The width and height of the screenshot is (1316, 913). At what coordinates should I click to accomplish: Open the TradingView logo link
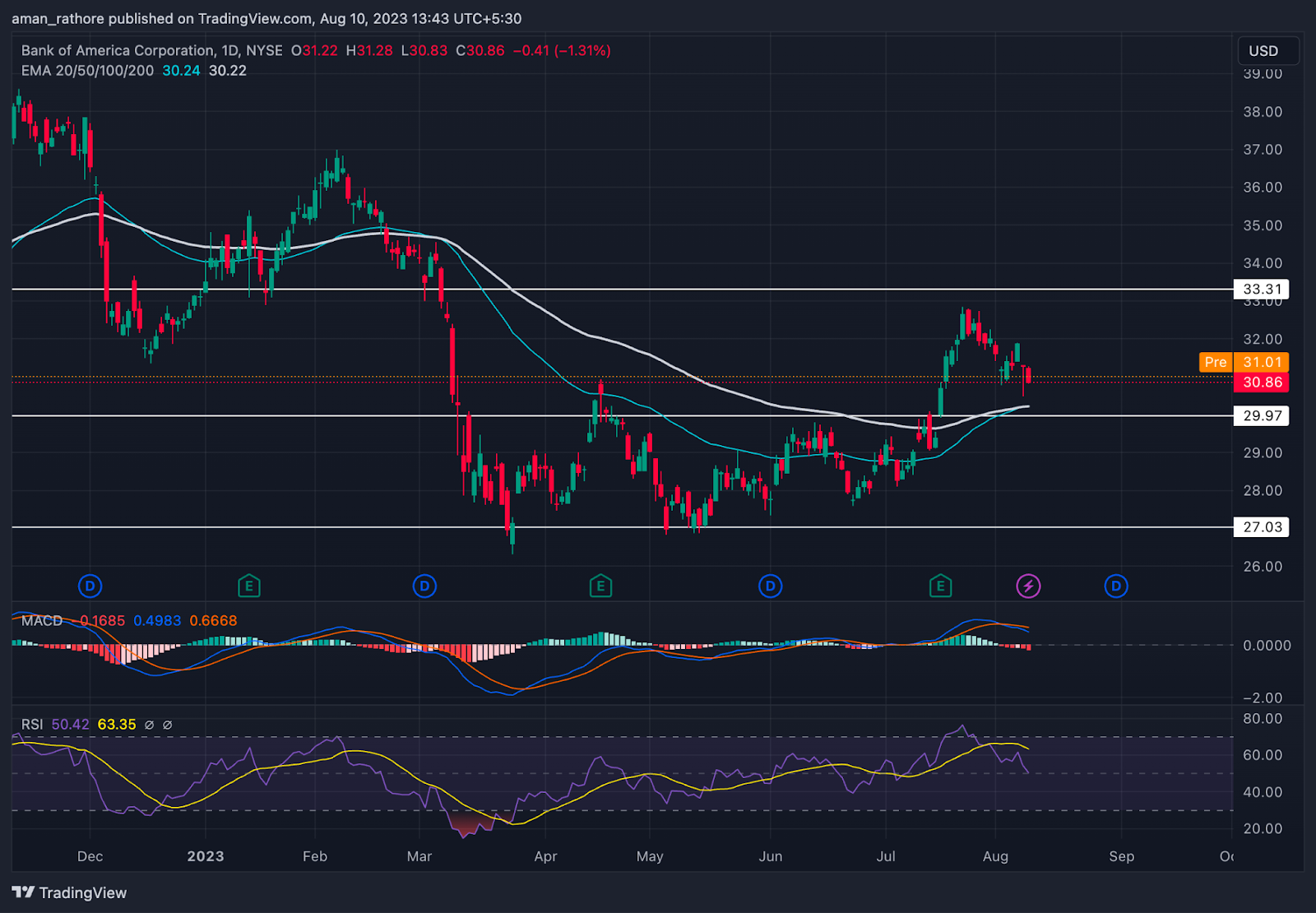(69, 892)
